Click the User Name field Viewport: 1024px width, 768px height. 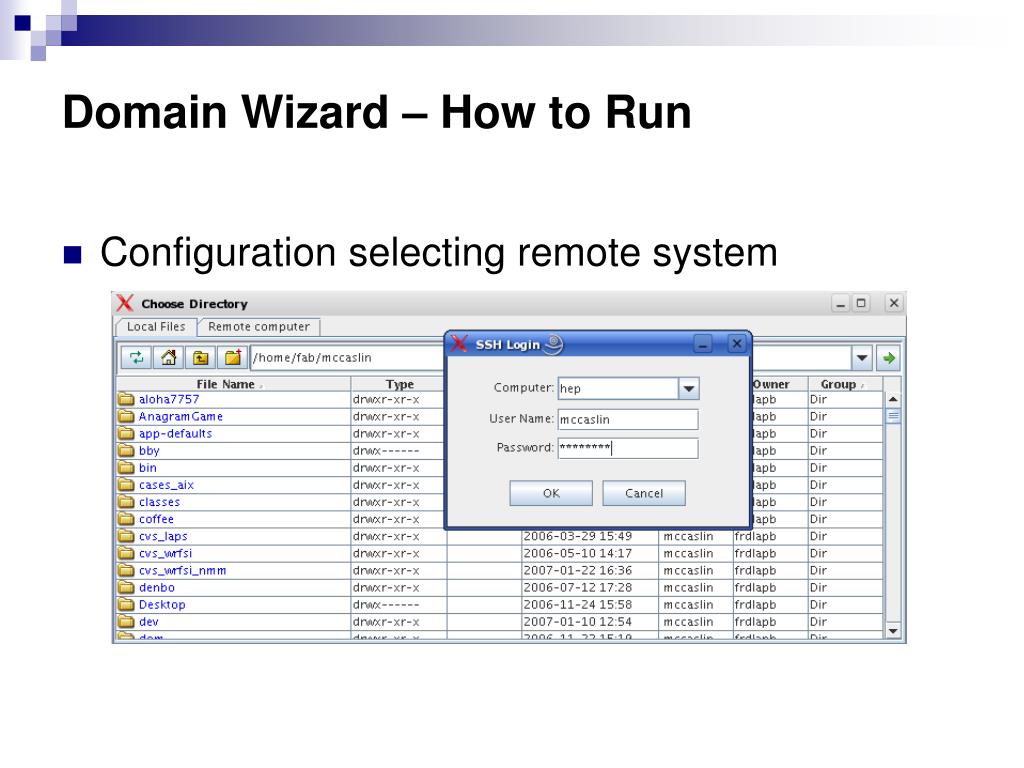(x=628, y=419)
